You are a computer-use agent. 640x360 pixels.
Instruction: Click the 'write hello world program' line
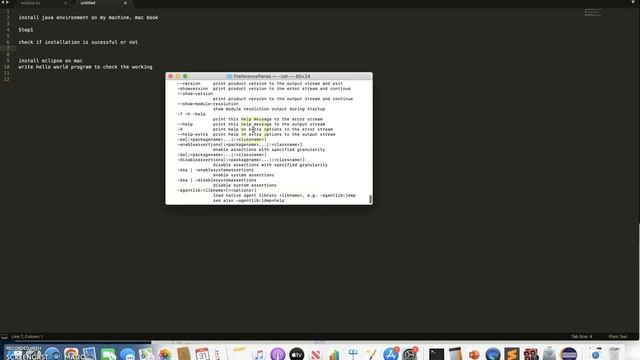tap(85, 67)
